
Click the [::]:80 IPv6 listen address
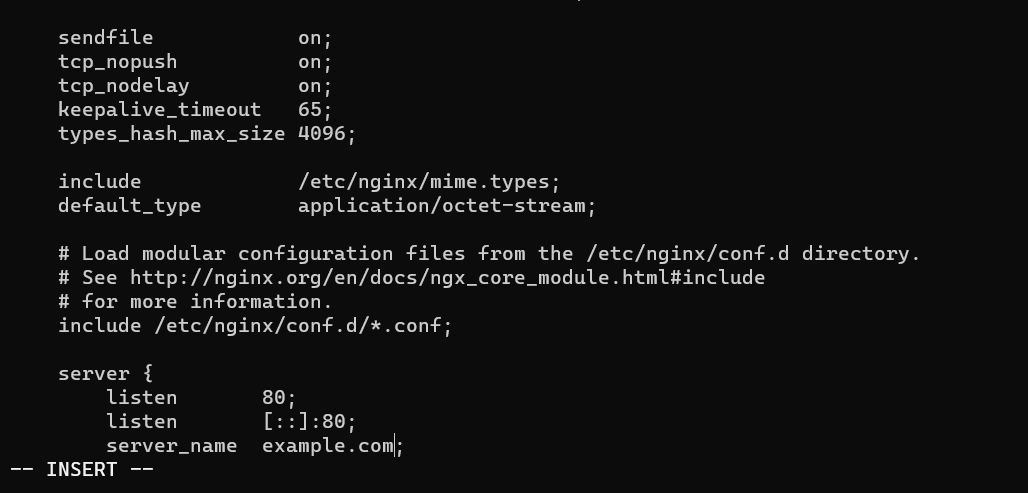point(303,422)
